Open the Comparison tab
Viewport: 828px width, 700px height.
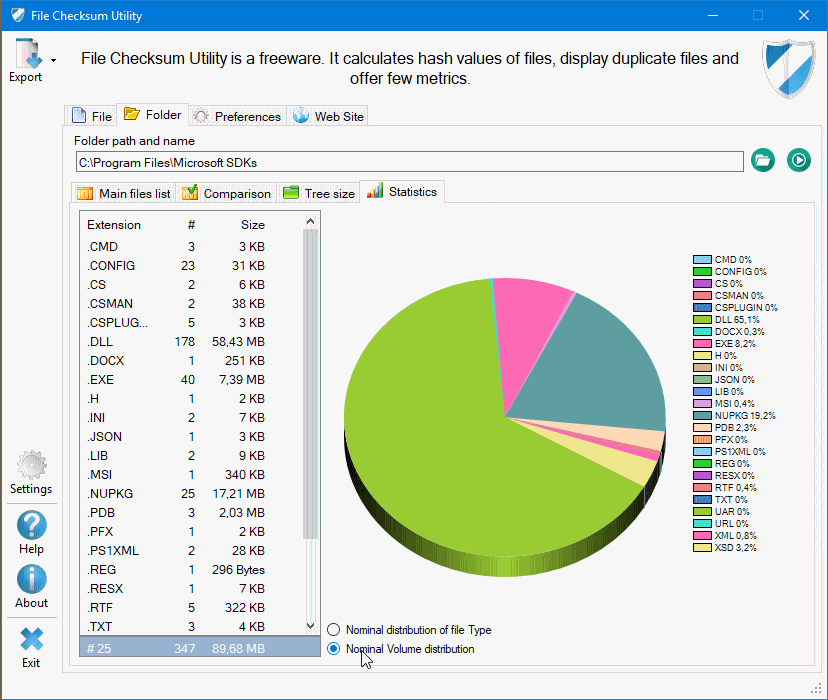pyautogui.click(x=227, y=194)
